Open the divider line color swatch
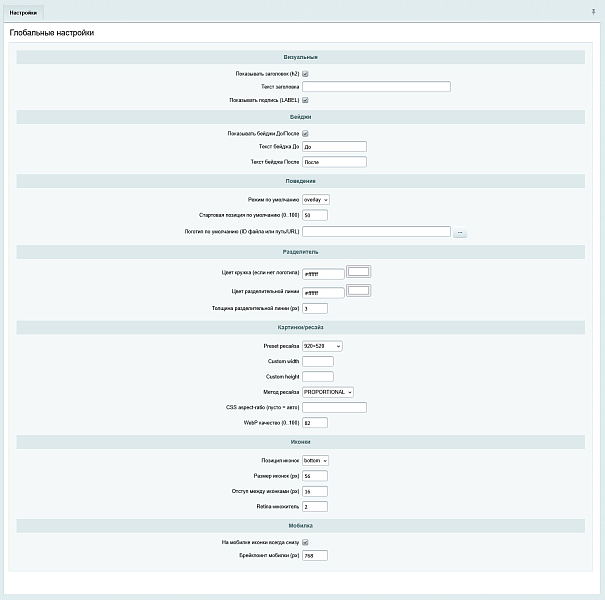 (x=358, y=291)
